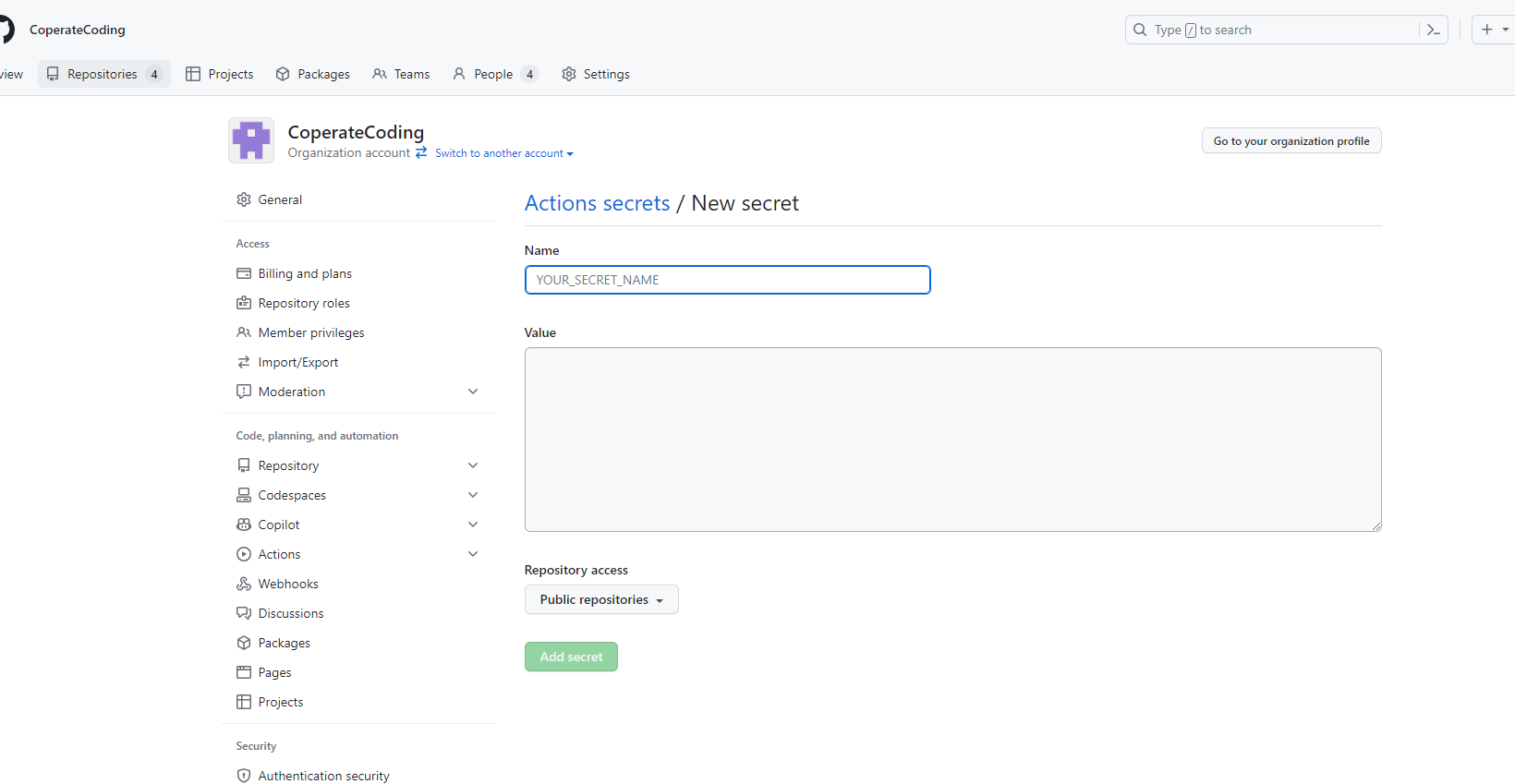Click the CoperateCoding organization name heading

coord(356,132)
